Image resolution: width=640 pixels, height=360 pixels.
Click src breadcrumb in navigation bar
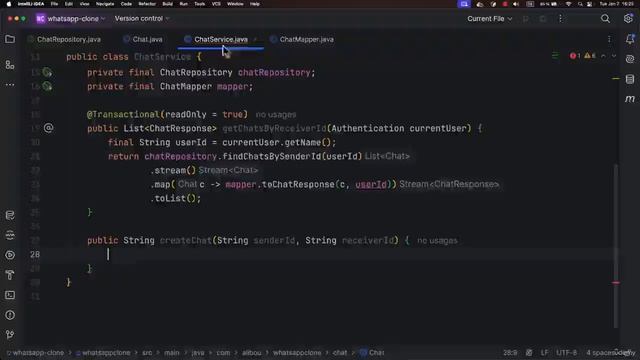[147, 353]
